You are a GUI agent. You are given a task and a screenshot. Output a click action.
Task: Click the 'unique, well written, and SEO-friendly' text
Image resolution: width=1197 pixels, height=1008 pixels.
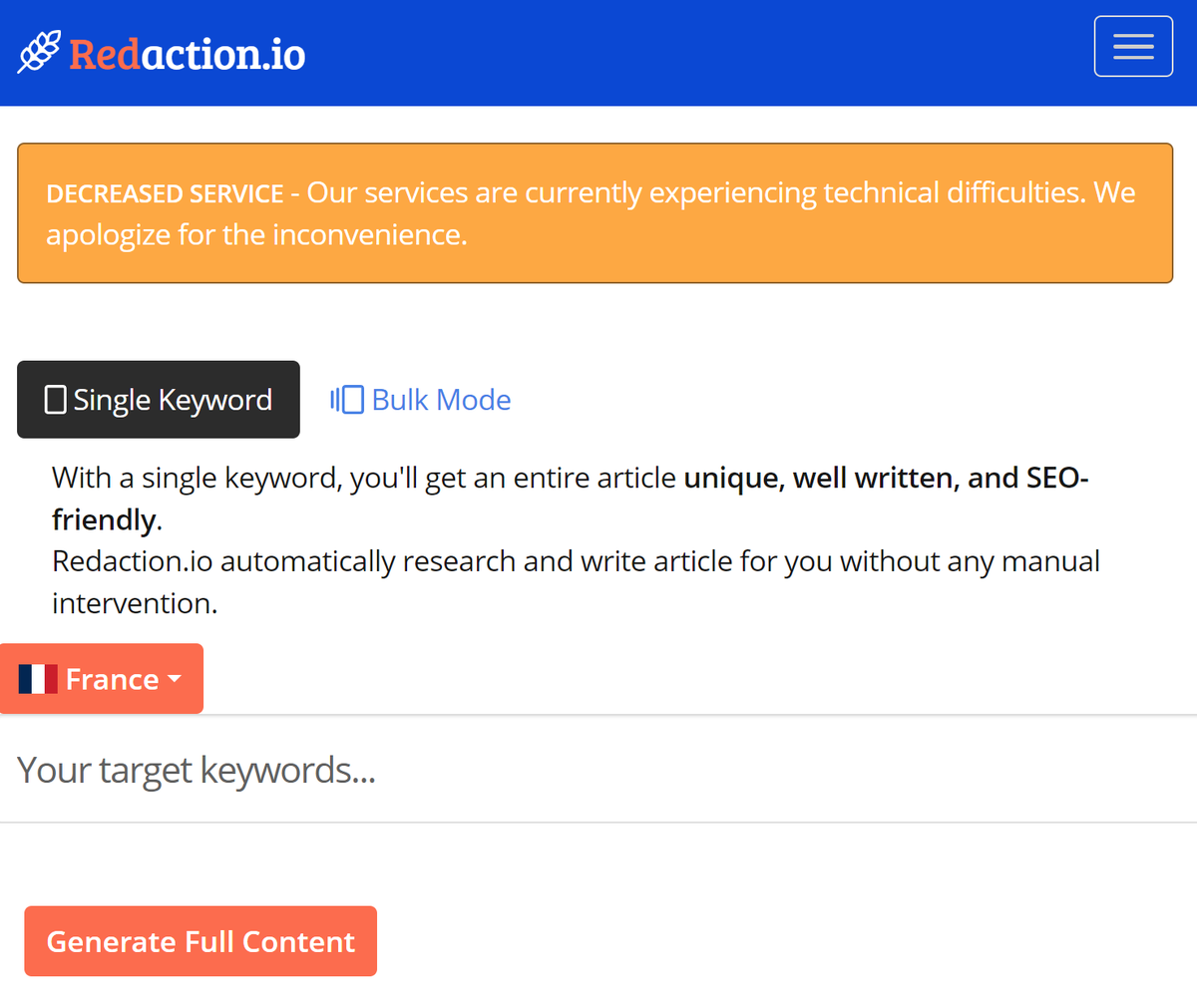571,499
